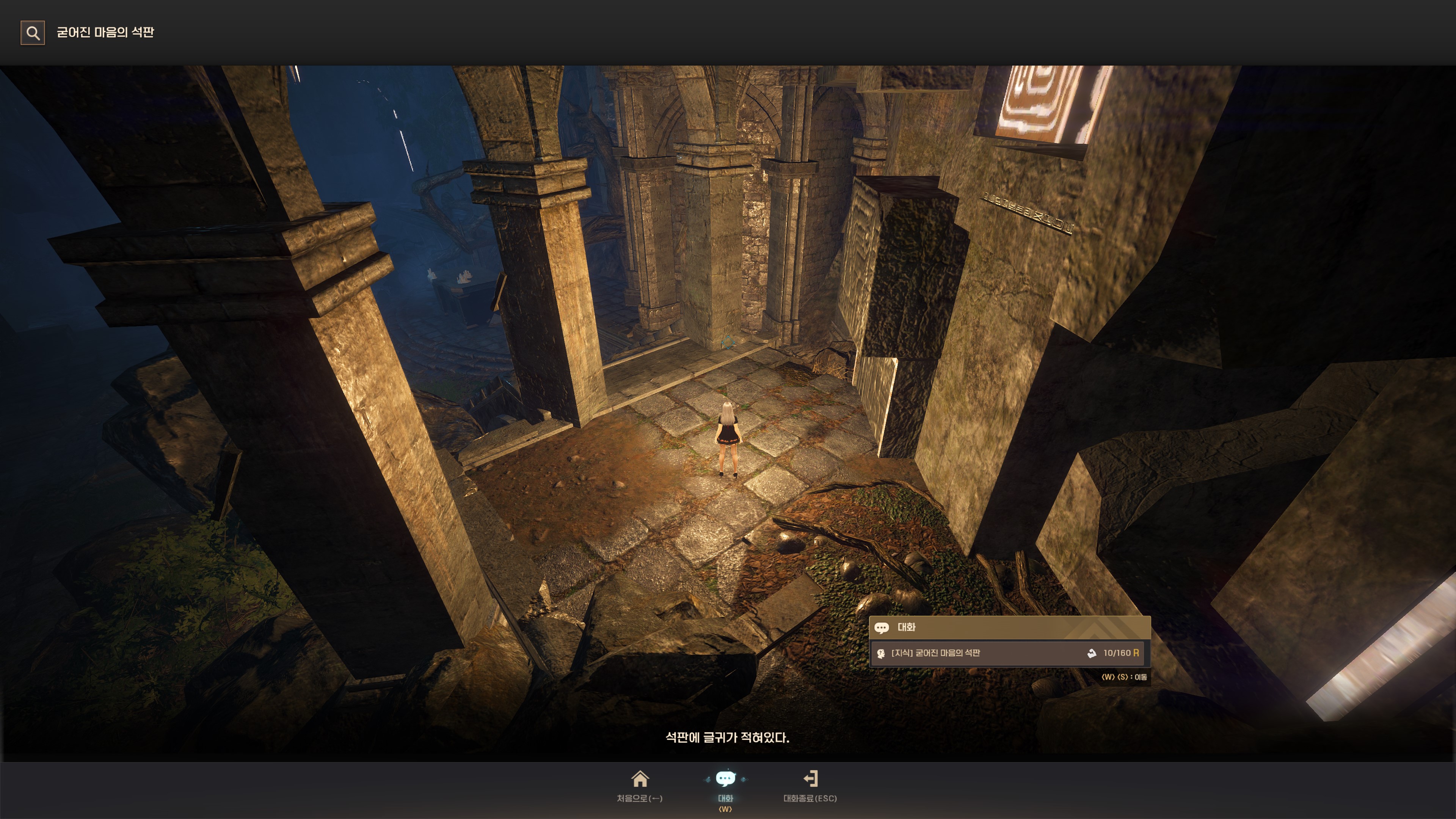Click the 대화 panel header title

click(906, 628)
